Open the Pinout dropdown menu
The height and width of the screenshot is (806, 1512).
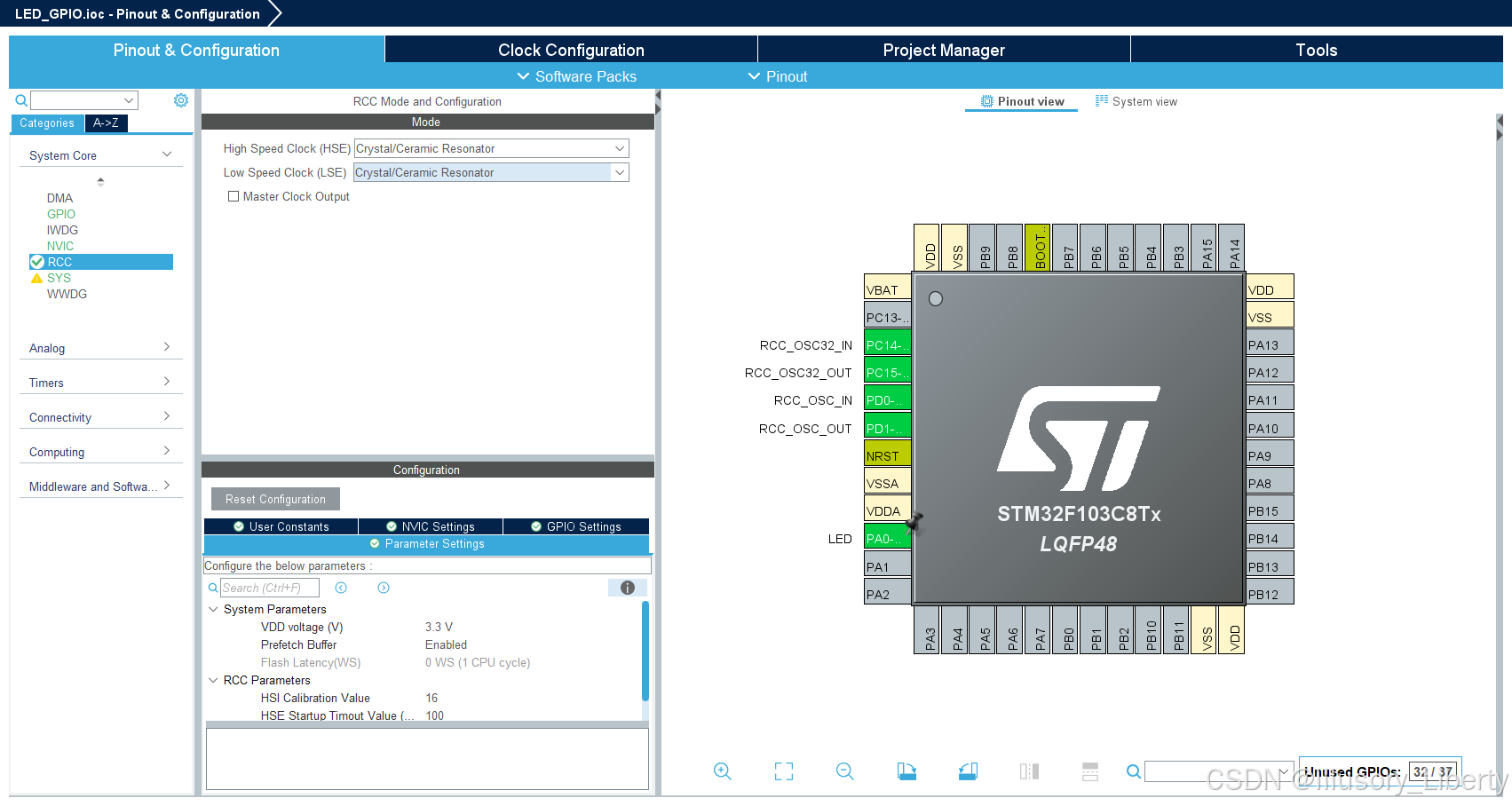[778, 76]
